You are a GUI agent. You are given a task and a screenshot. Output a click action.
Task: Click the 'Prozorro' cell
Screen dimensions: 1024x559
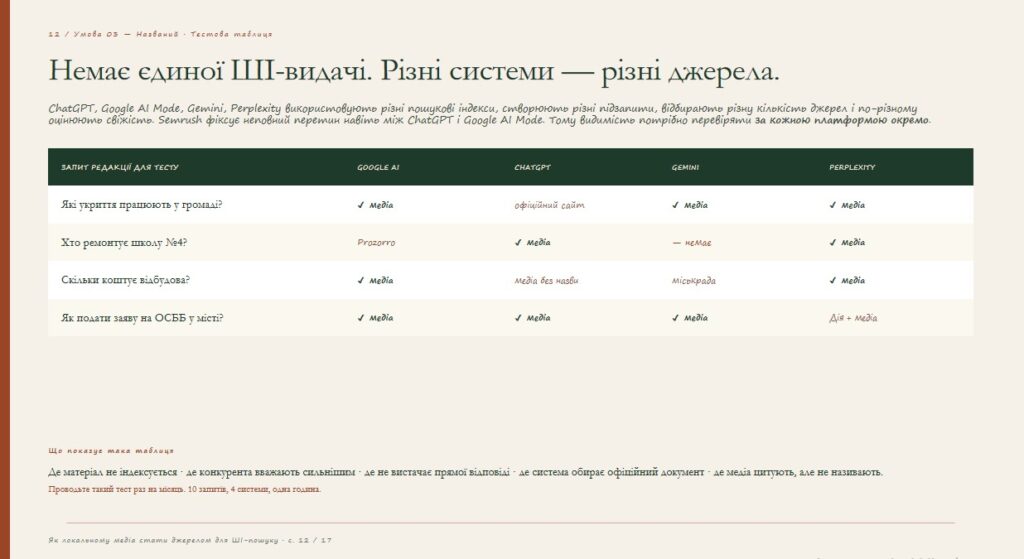(376, 242)
